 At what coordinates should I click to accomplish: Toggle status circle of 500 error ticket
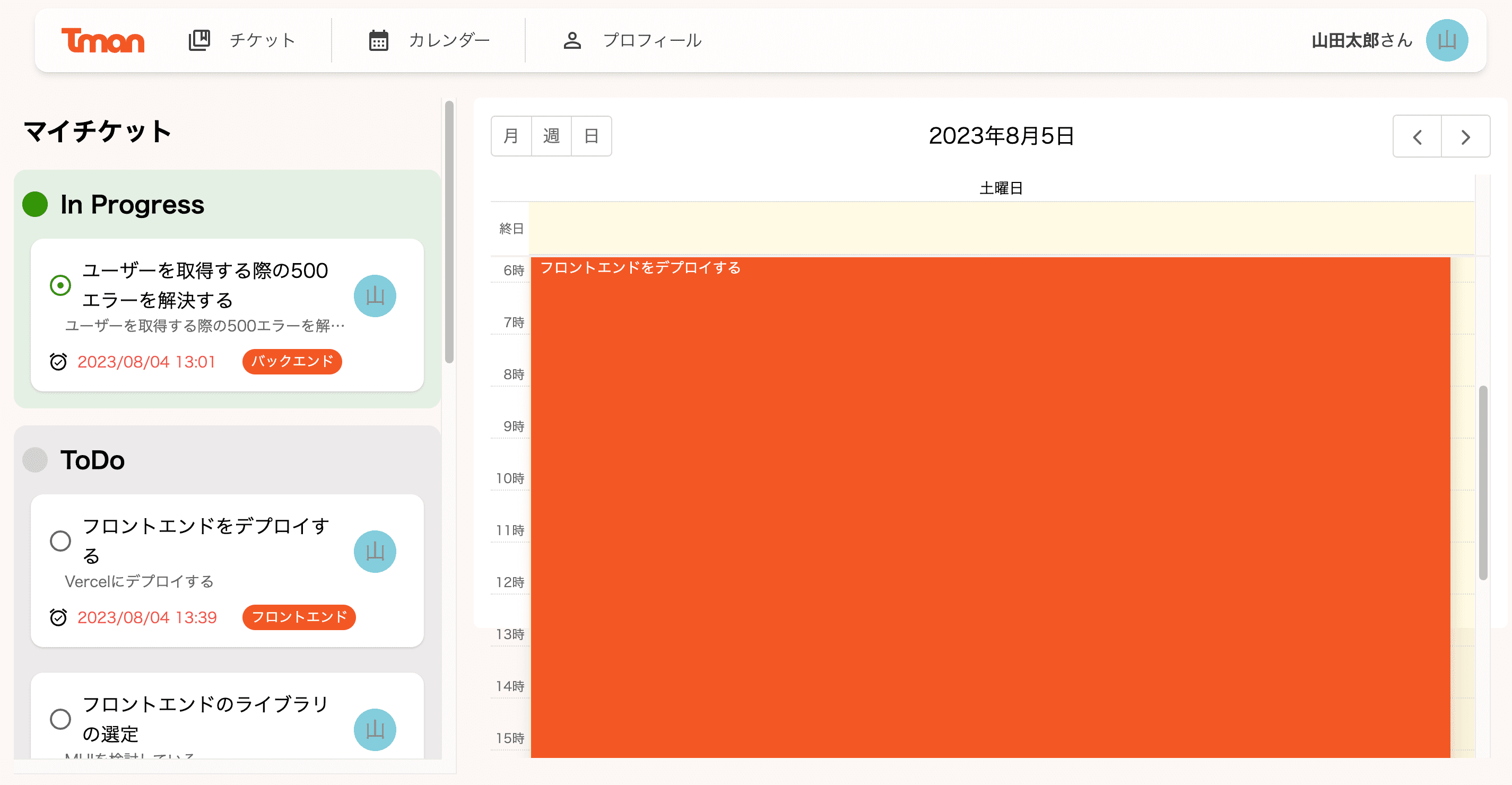(60, 285)
